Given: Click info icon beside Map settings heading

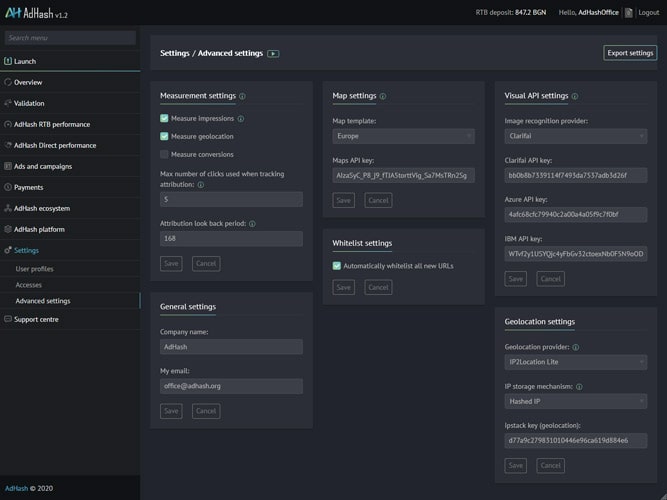Looking at the screenshot, I should pos(383,97).
